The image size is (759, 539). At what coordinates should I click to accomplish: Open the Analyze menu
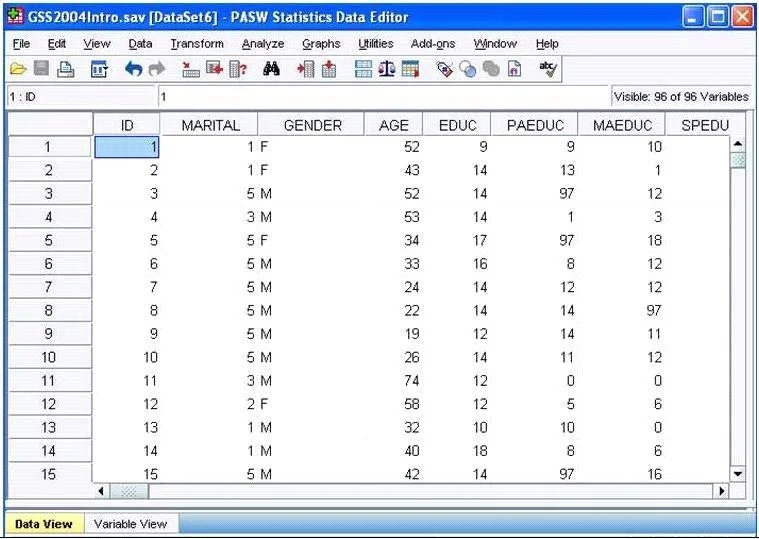263,44
